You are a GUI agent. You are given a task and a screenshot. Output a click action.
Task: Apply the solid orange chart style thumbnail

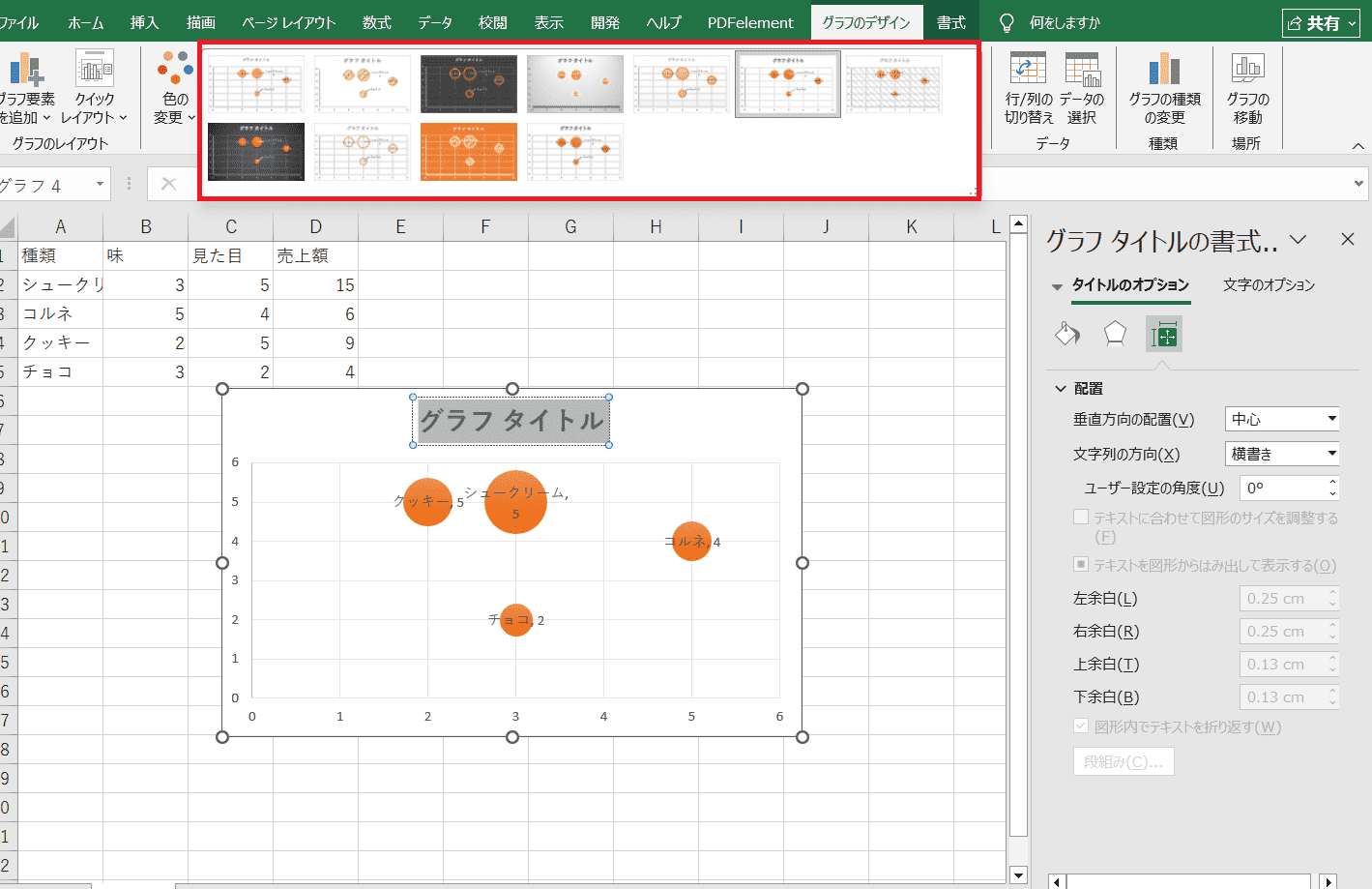[x=469, y=152]
